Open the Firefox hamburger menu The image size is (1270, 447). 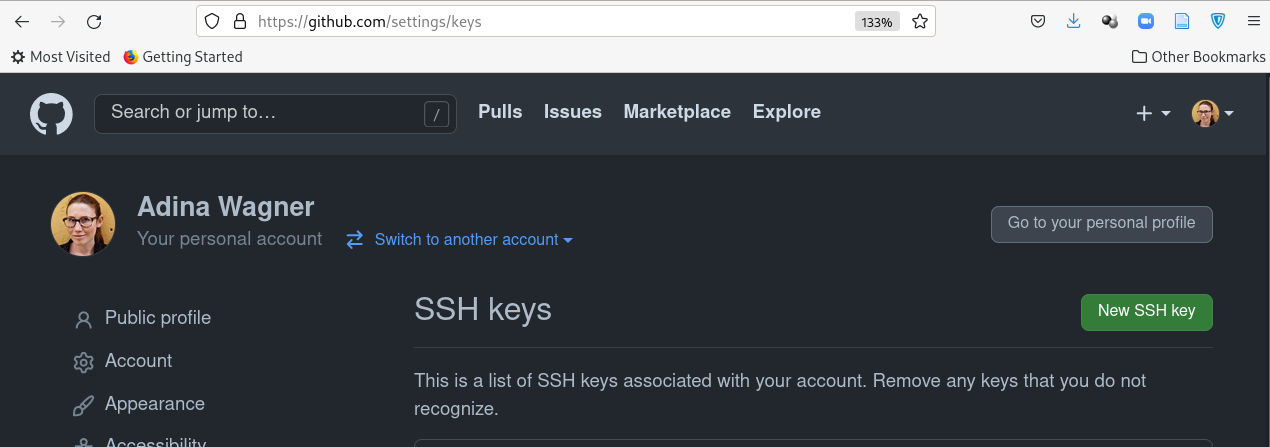tap(1253, 21)
